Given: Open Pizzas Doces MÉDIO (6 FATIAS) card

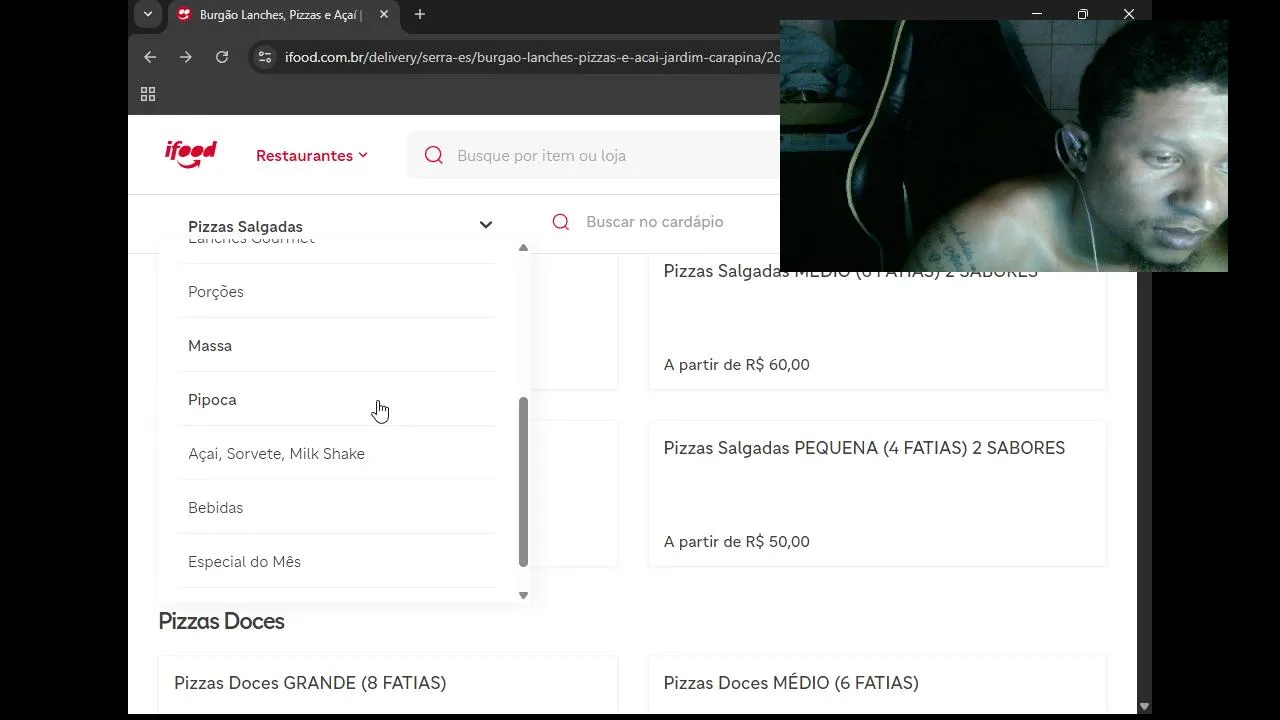Looking at the screenshot, I should point(877,686).
